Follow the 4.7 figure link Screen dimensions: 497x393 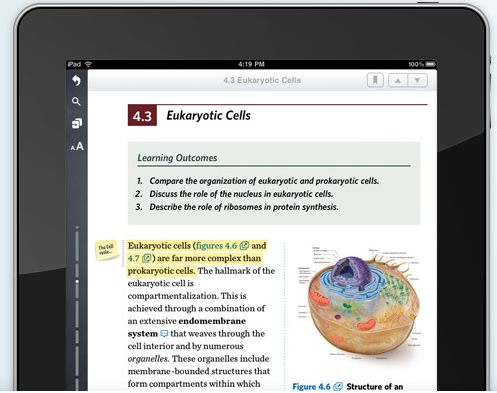coord(134,258)
